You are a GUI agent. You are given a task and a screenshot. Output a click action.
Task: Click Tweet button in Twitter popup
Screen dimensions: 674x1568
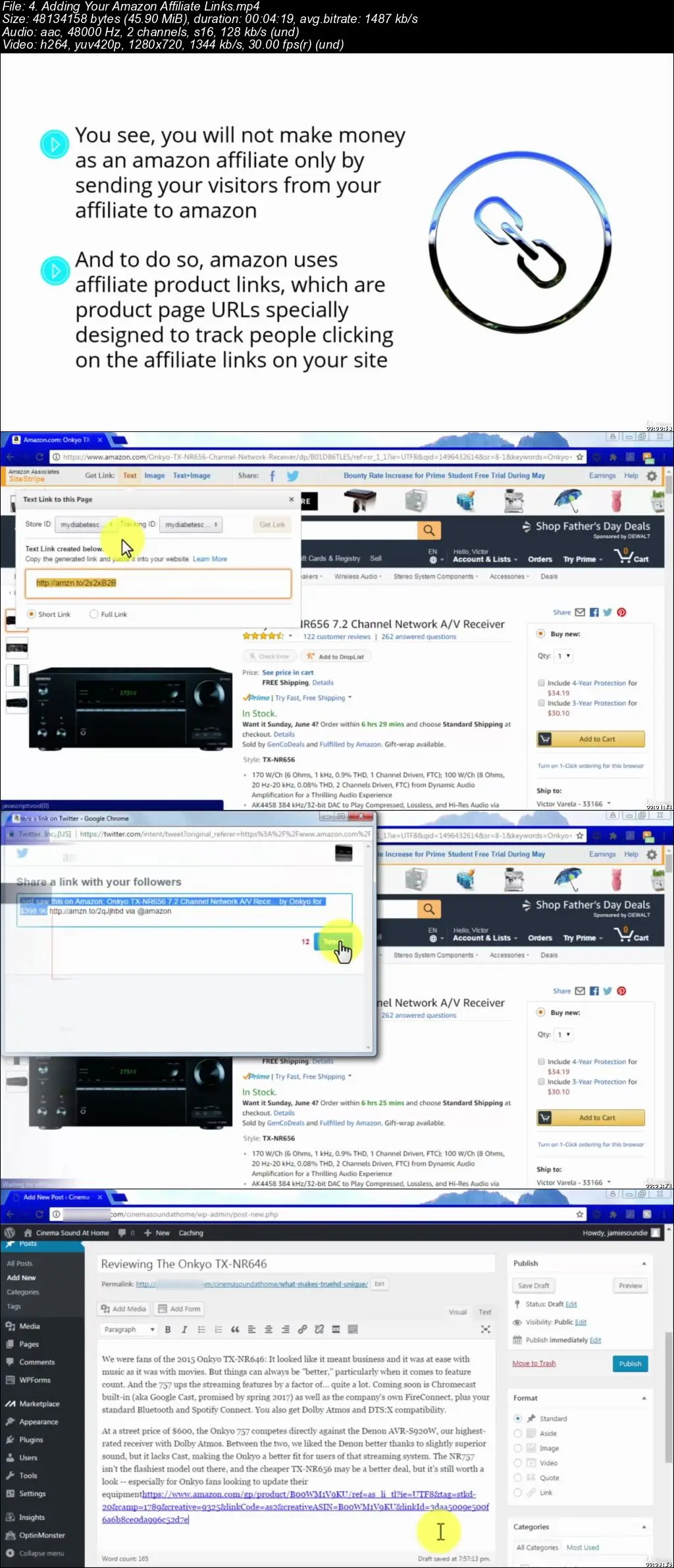334,941
